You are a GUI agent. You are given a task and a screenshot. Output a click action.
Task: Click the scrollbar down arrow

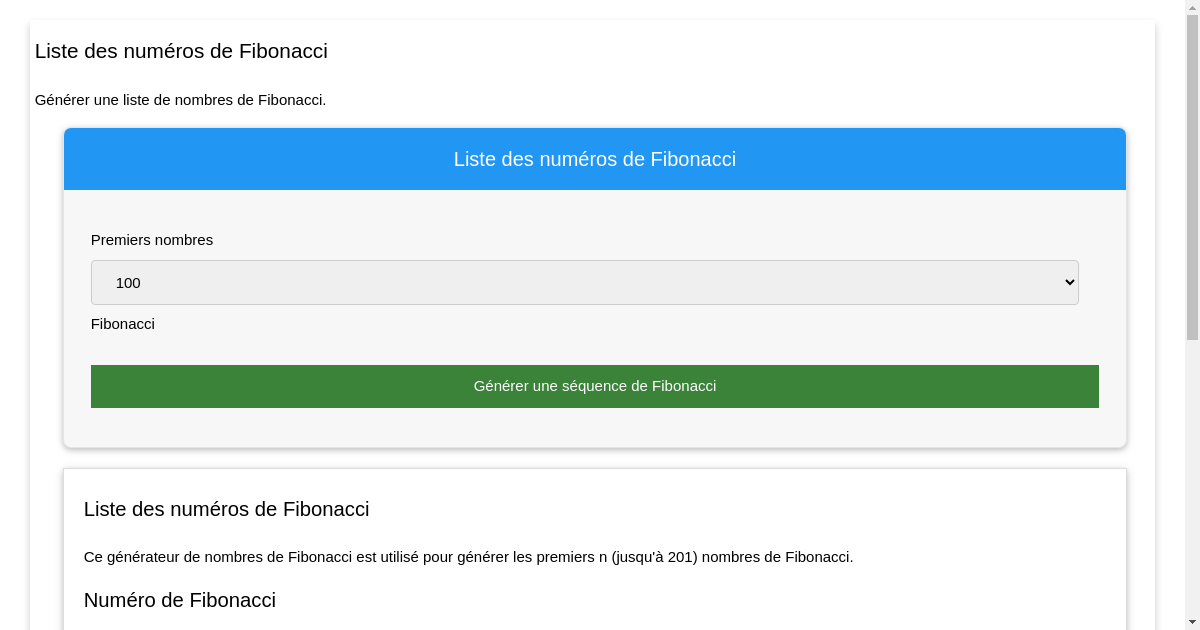pos(1192,622)
